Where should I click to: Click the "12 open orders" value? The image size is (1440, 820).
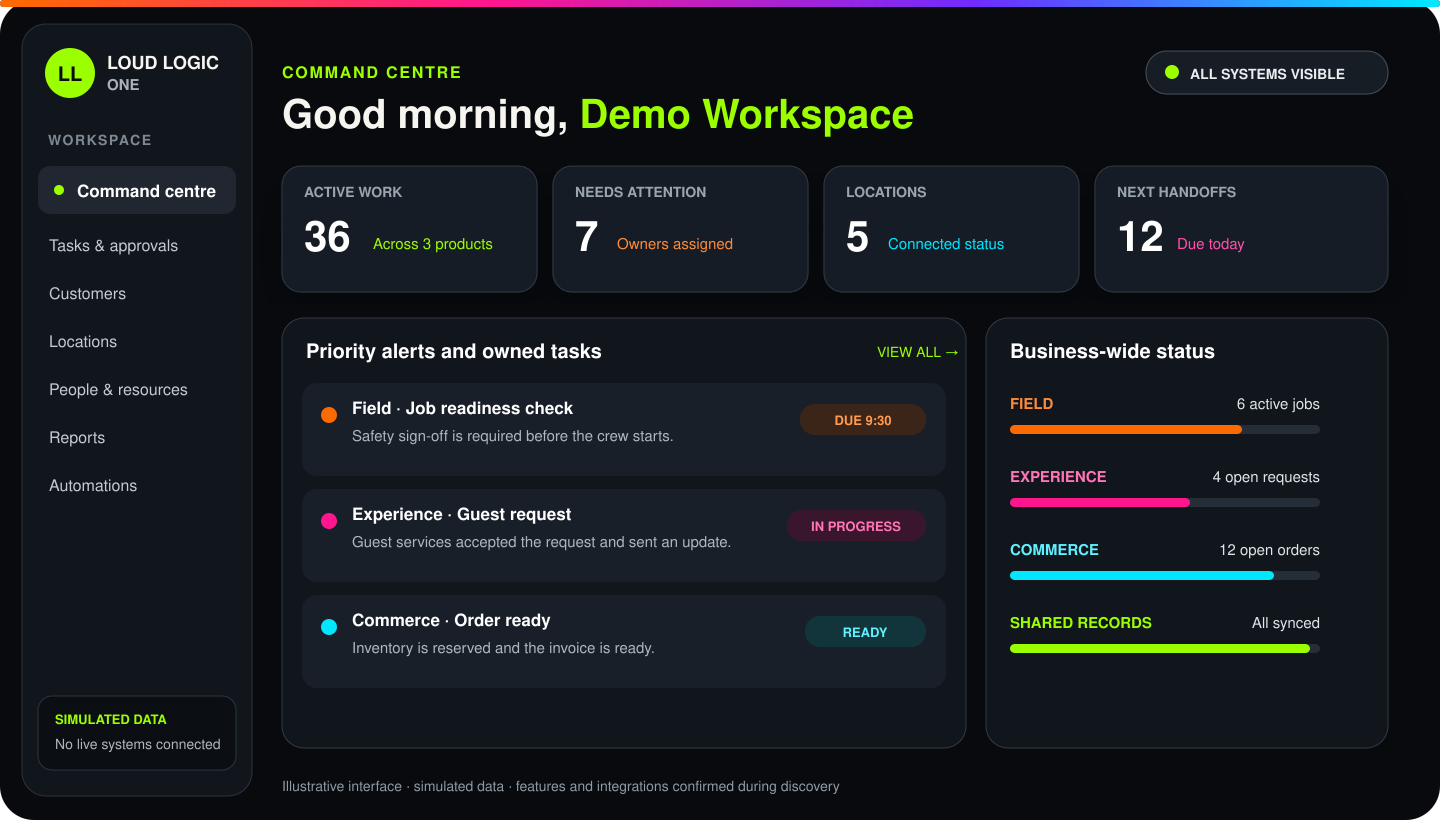click(x=1269, y=550)
